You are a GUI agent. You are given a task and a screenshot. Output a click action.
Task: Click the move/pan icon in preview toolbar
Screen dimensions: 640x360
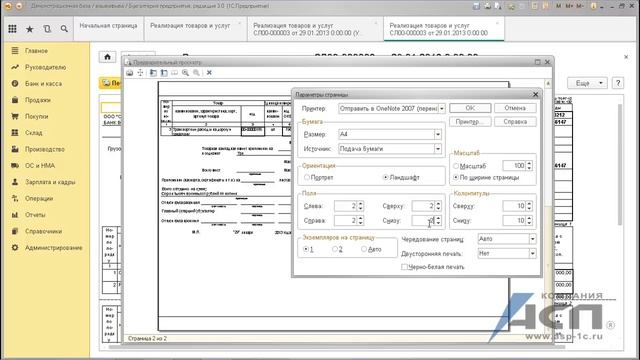[x=140, y=73]
